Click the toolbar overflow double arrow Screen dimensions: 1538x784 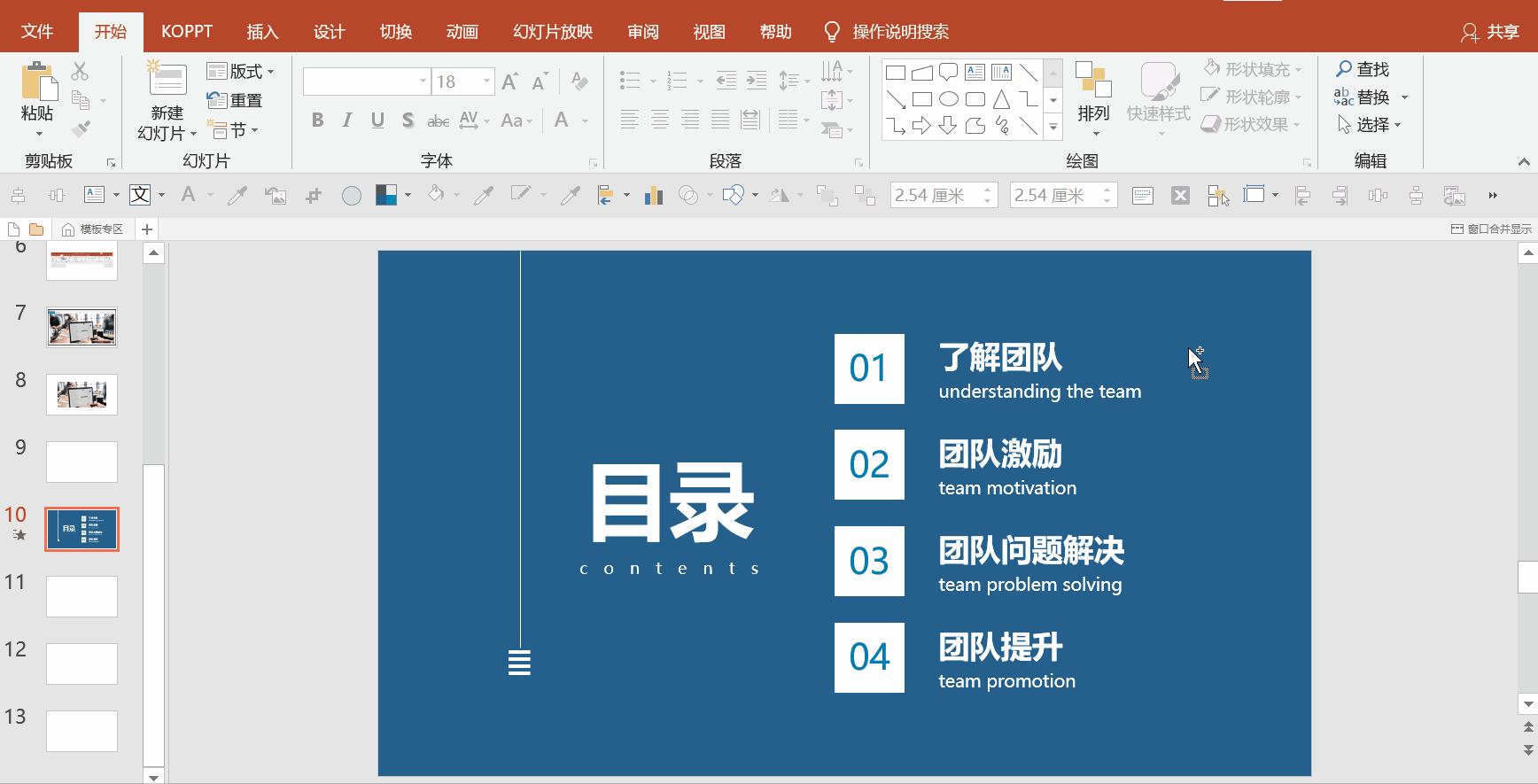[1493, 196]
